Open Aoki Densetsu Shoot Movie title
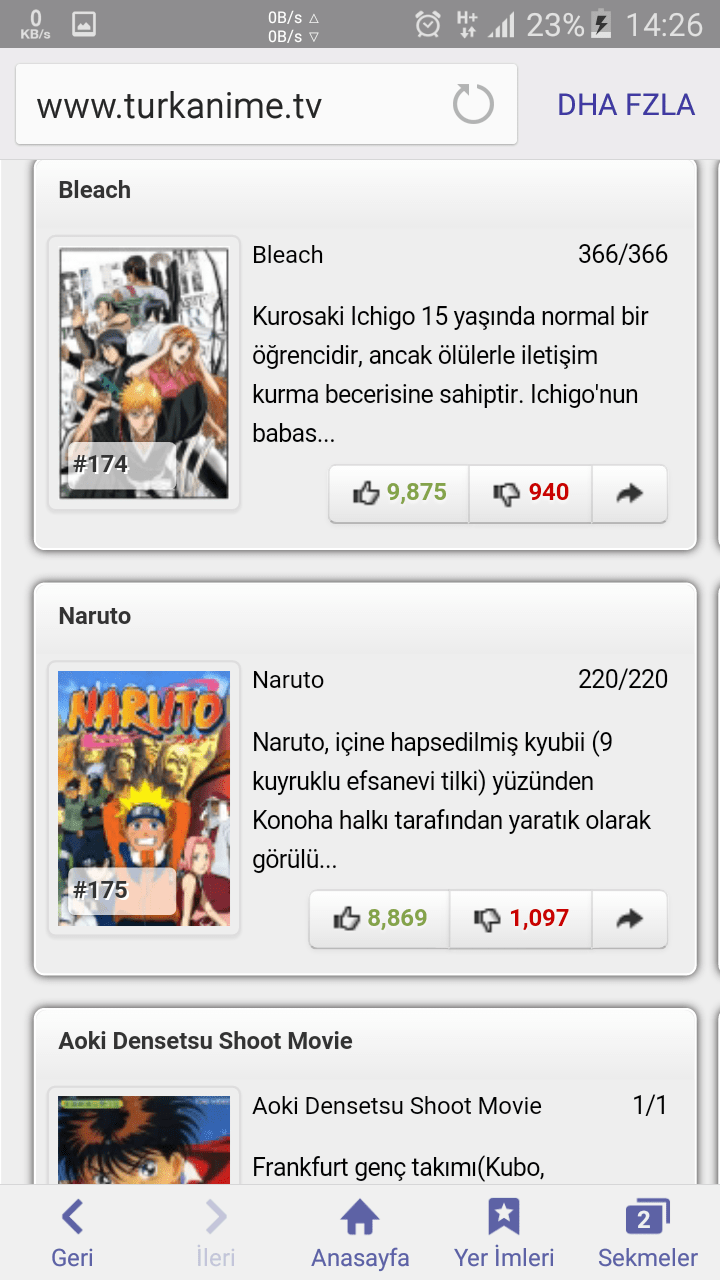This screenshot has width=720, height=1280. (206, 1041)
